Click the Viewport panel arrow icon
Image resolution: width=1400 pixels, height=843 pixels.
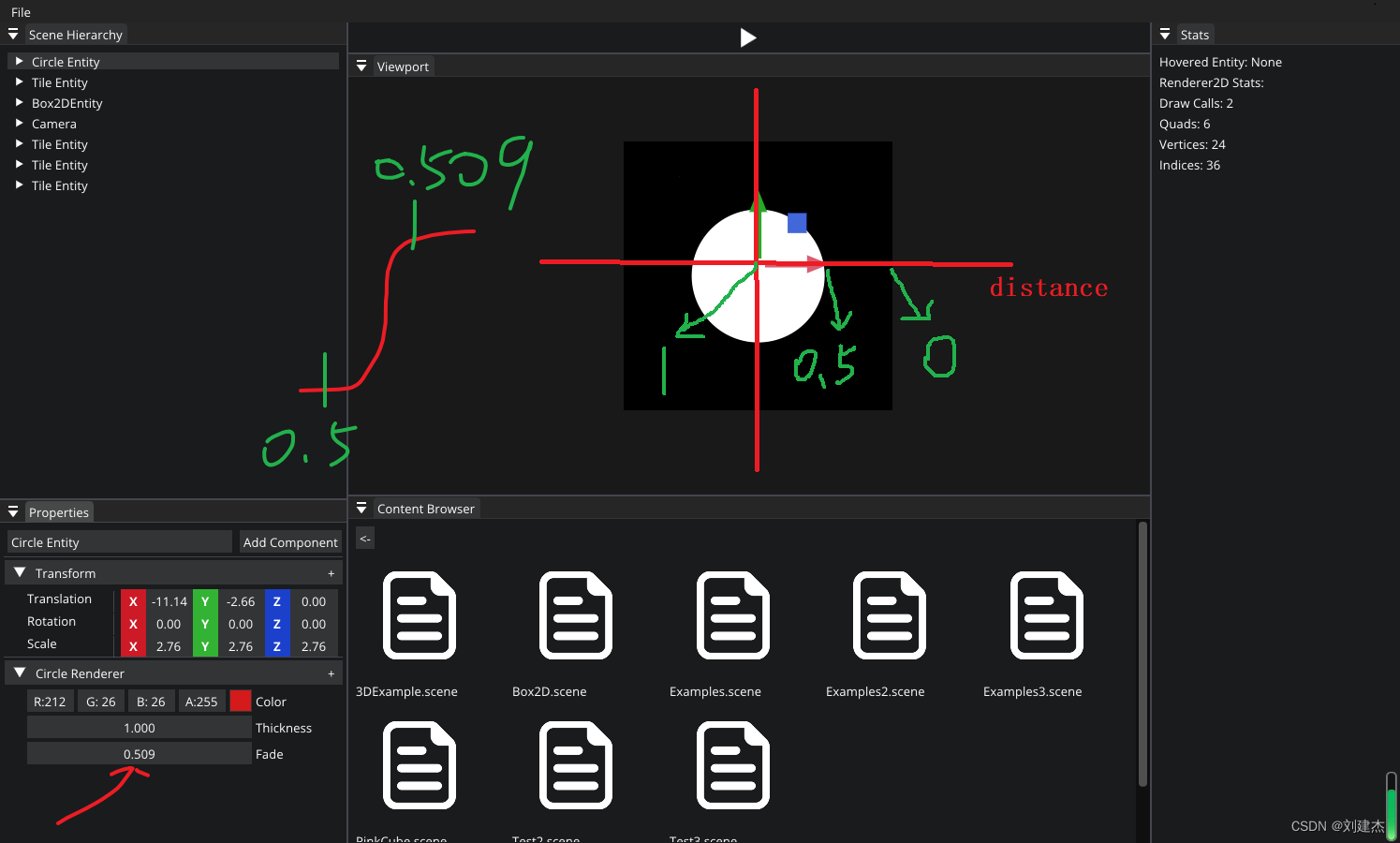coord(361,66)
